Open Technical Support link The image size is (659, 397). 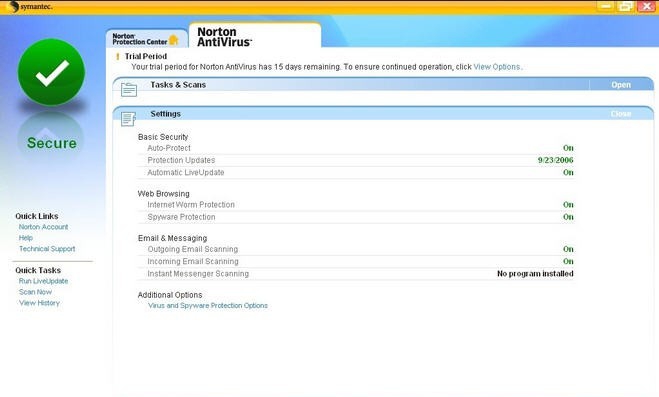tap(47, 249)
